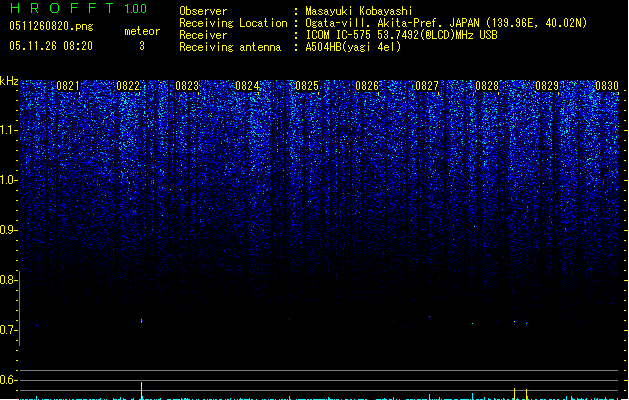Click the 0.6 kHz axis tick label
This screenshot has width=629, height=400.
pyautogui.click(x=8, y=380)
